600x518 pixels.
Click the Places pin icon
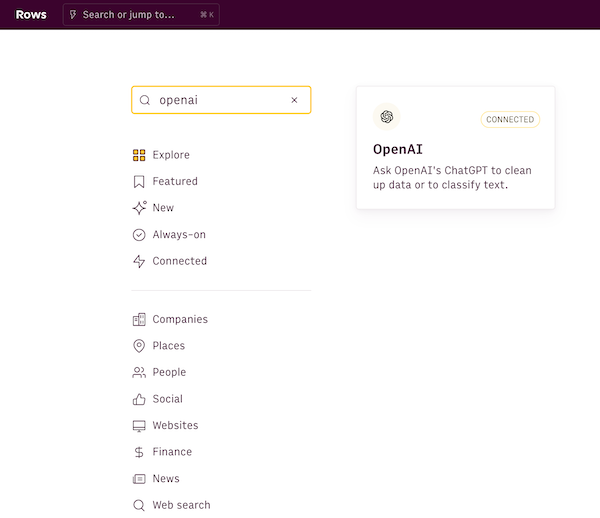(139, 346)
